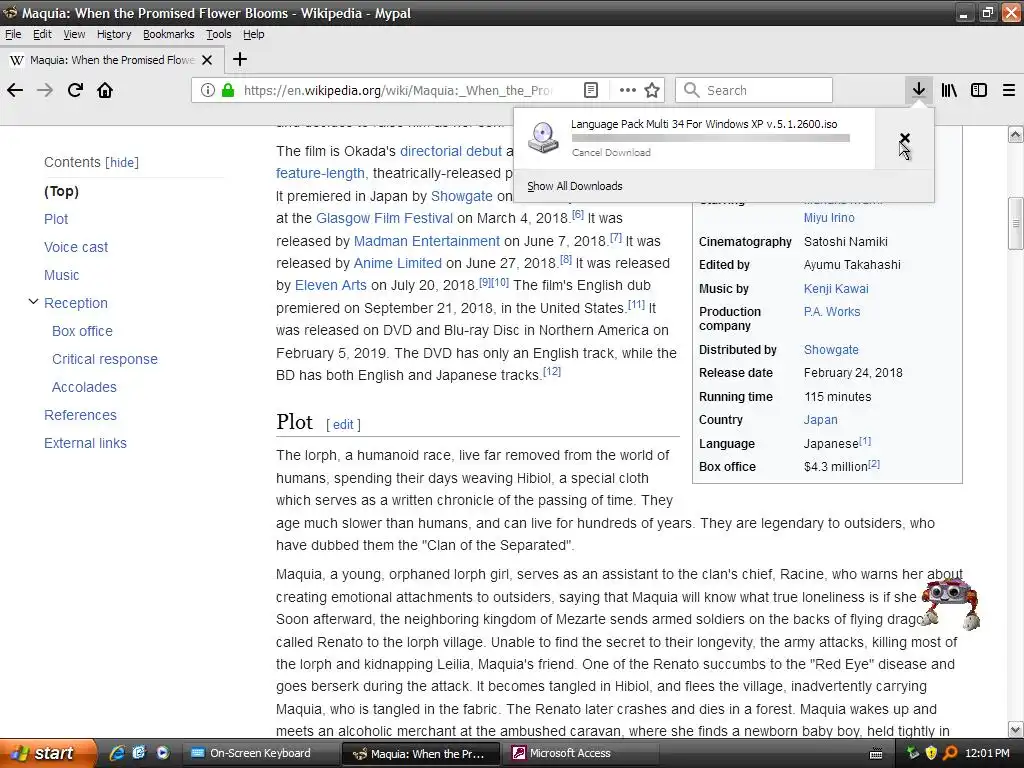Jump to (Top) of article
The width and height of the screenshot is (1024, 768).
click(x=61, y=191)
